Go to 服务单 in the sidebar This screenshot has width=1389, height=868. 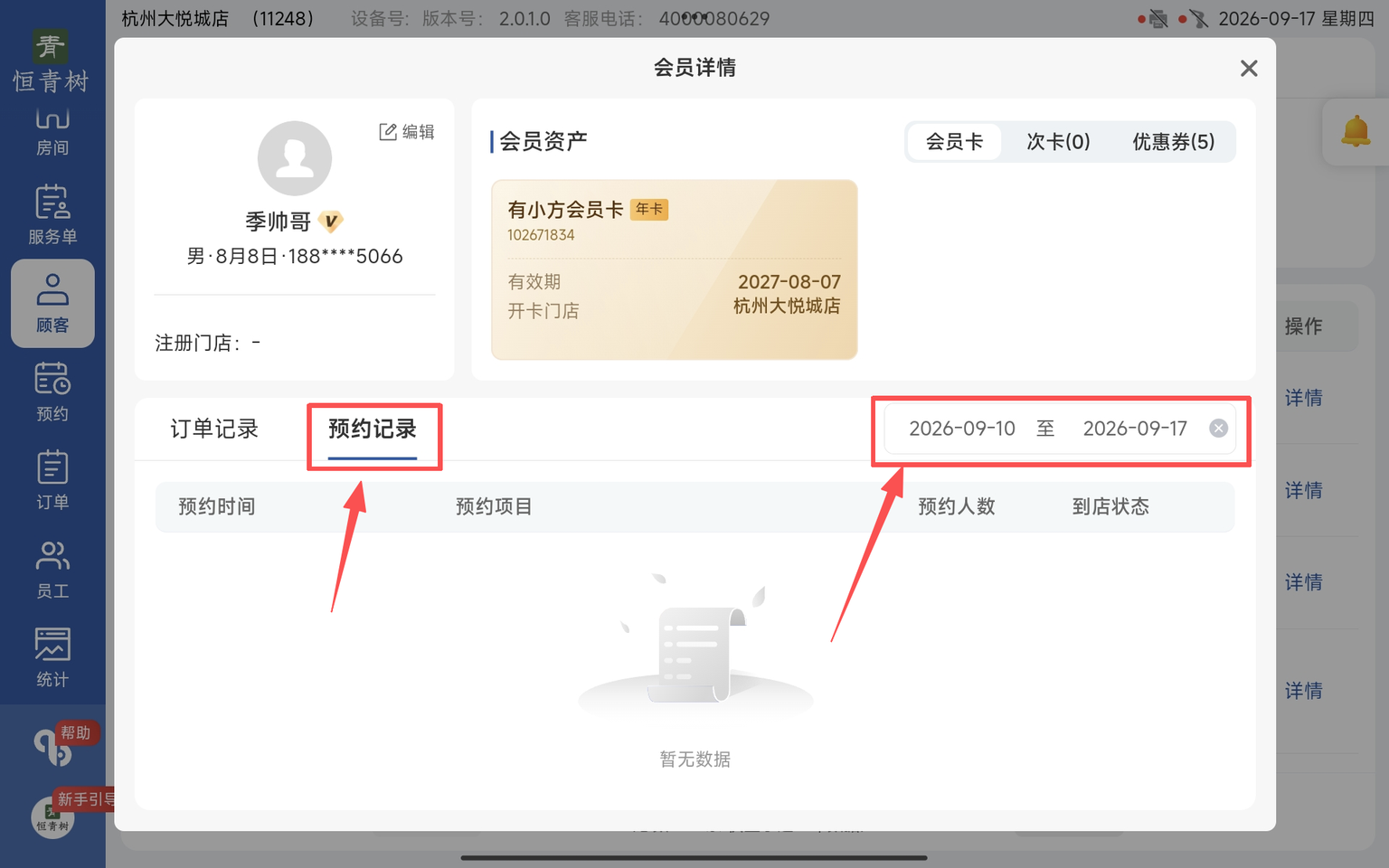pos(52,215)
